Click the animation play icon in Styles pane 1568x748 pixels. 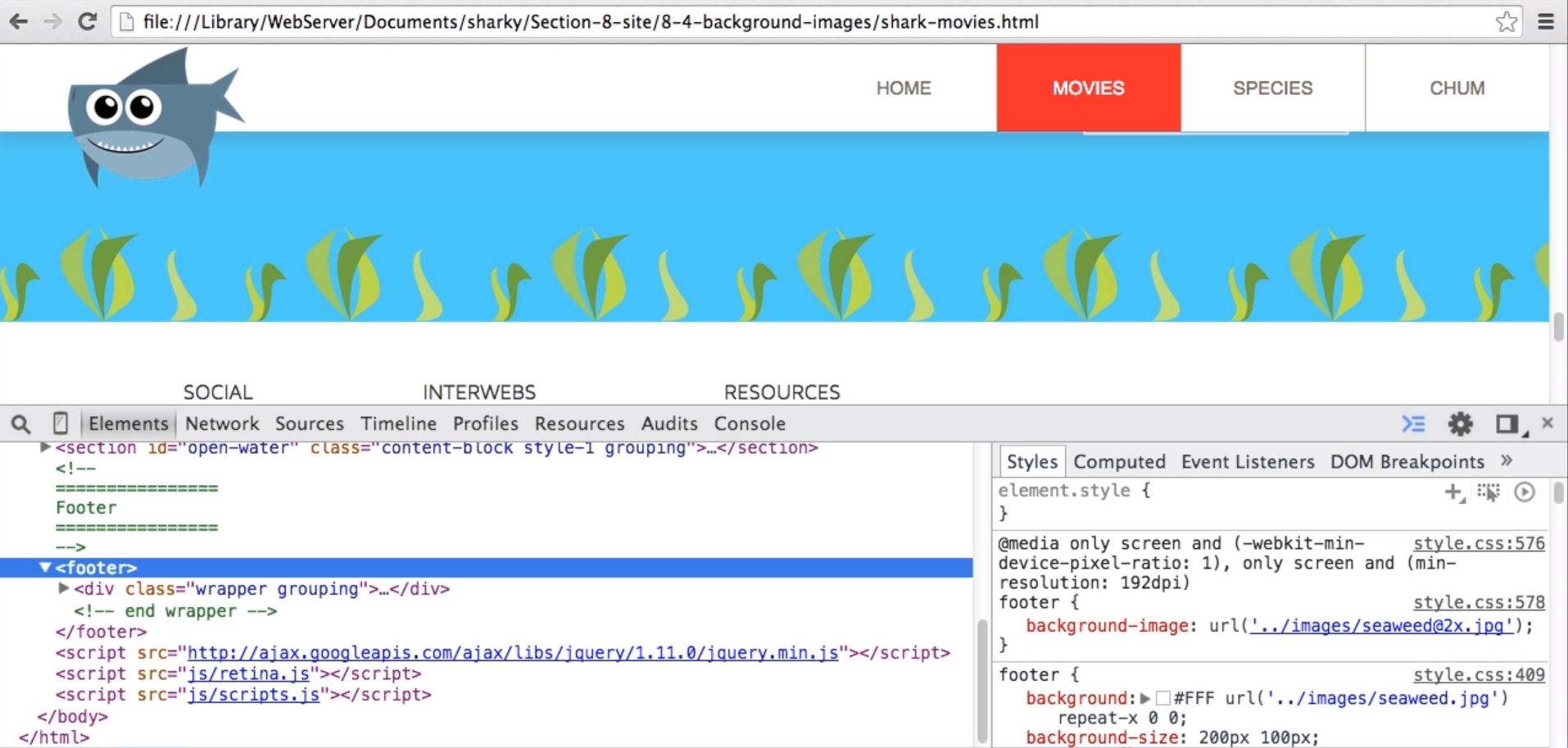point(1524,492)
